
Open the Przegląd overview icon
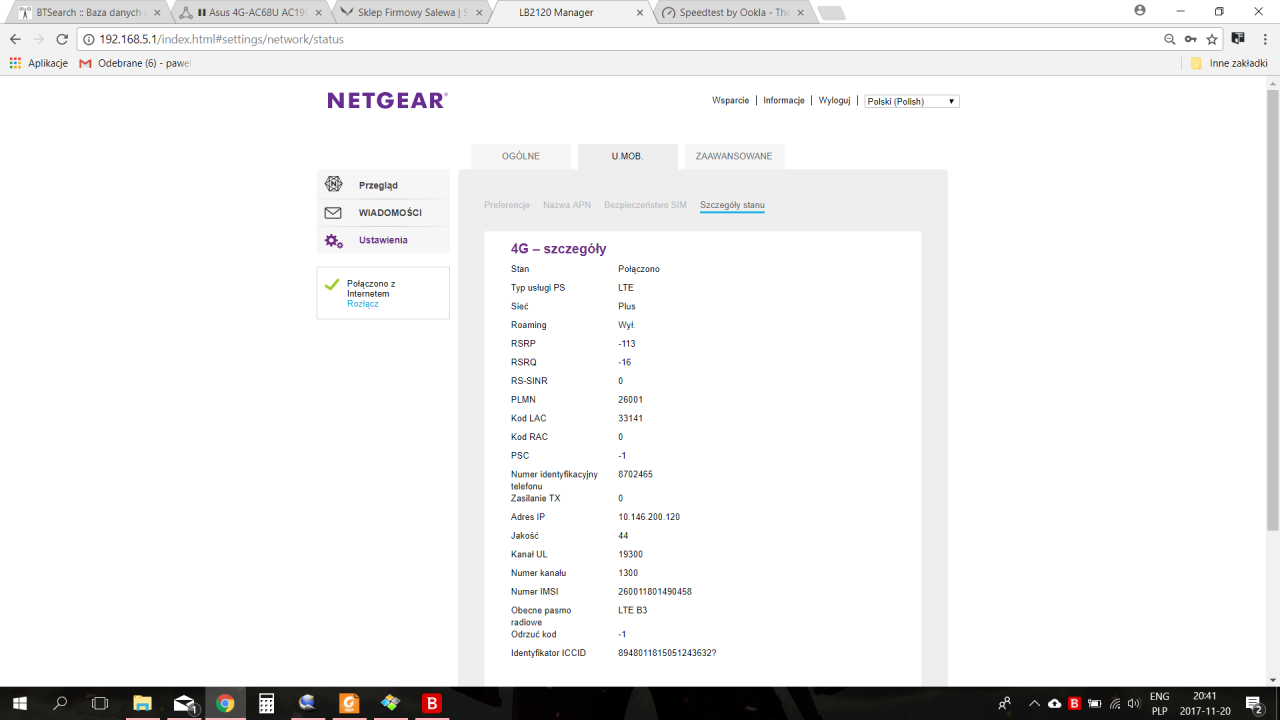(x=334, y=185)
